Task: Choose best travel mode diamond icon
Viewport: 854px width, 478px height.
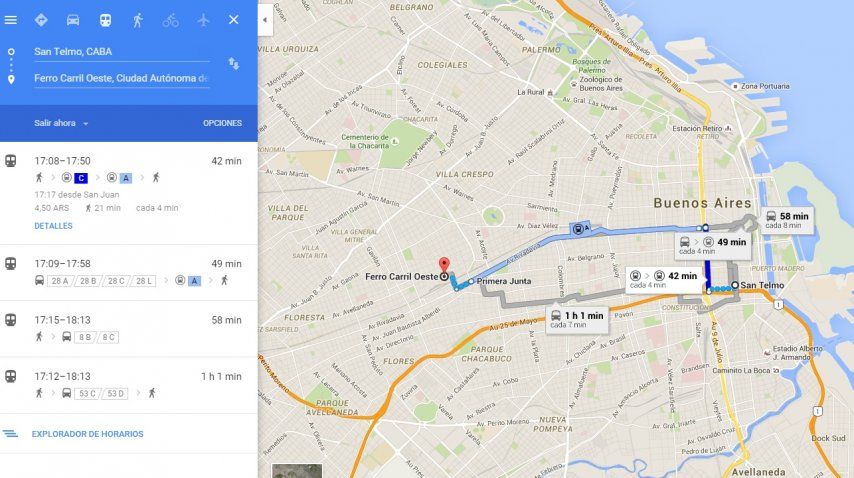Action: coord(41,20)
